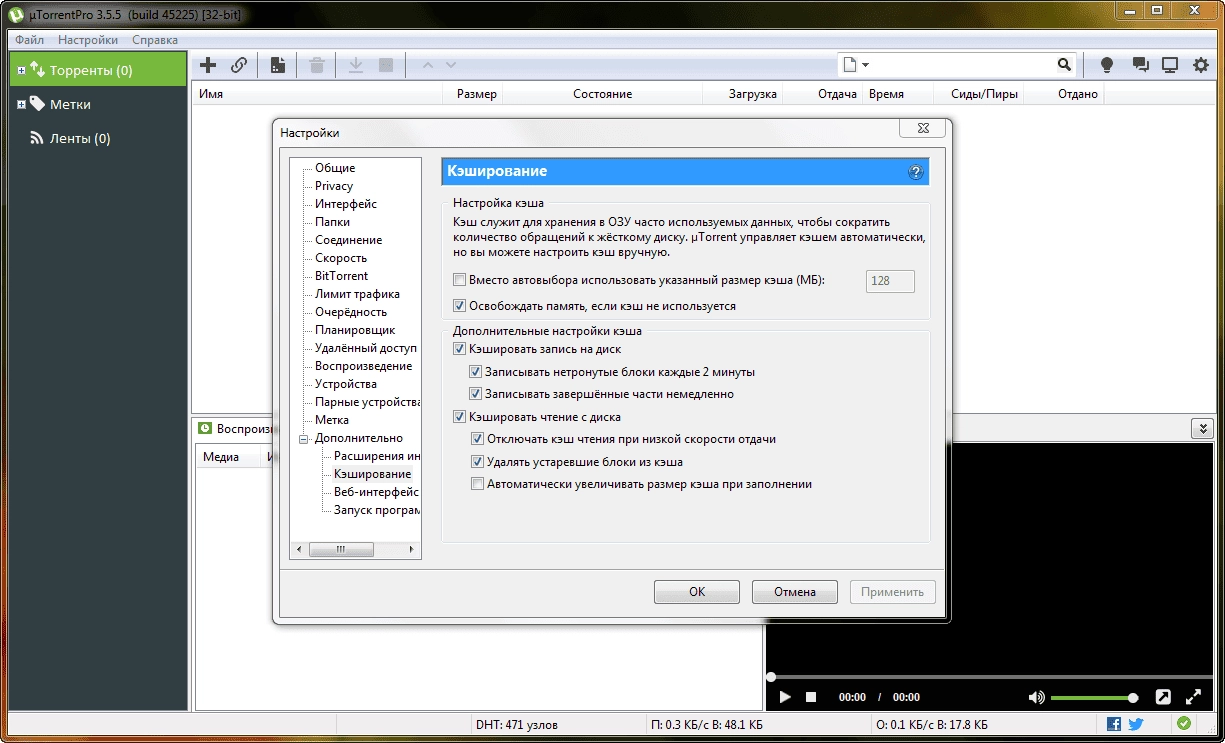Close the Настройки dialog
The width and height of the screenshot is (1225, 743).
click(x=922, y=129)
